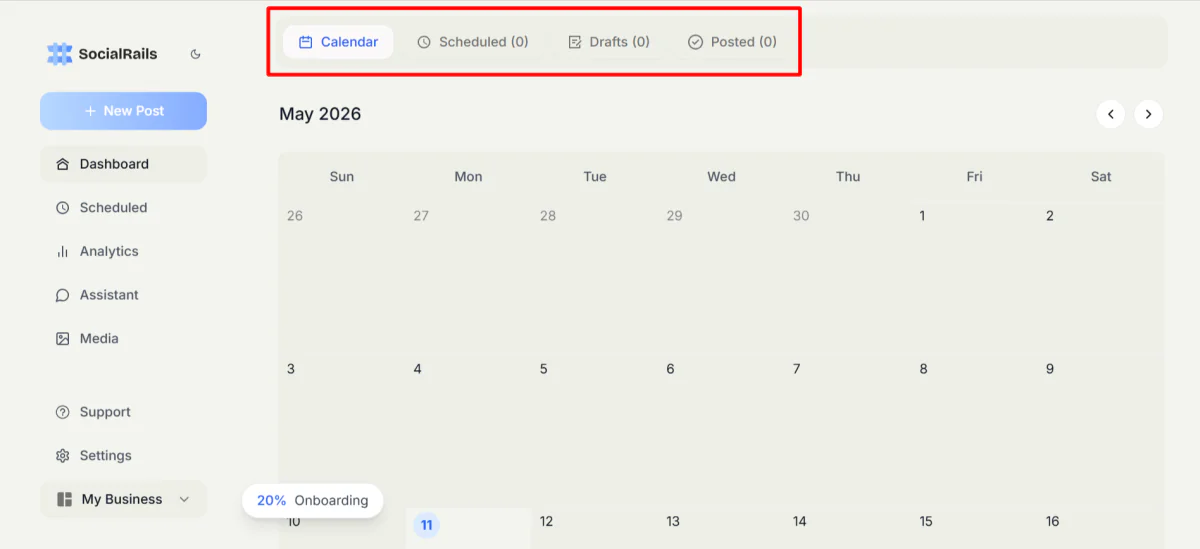
Task: Click the Calendar tab icon
Action: point(306,42)
